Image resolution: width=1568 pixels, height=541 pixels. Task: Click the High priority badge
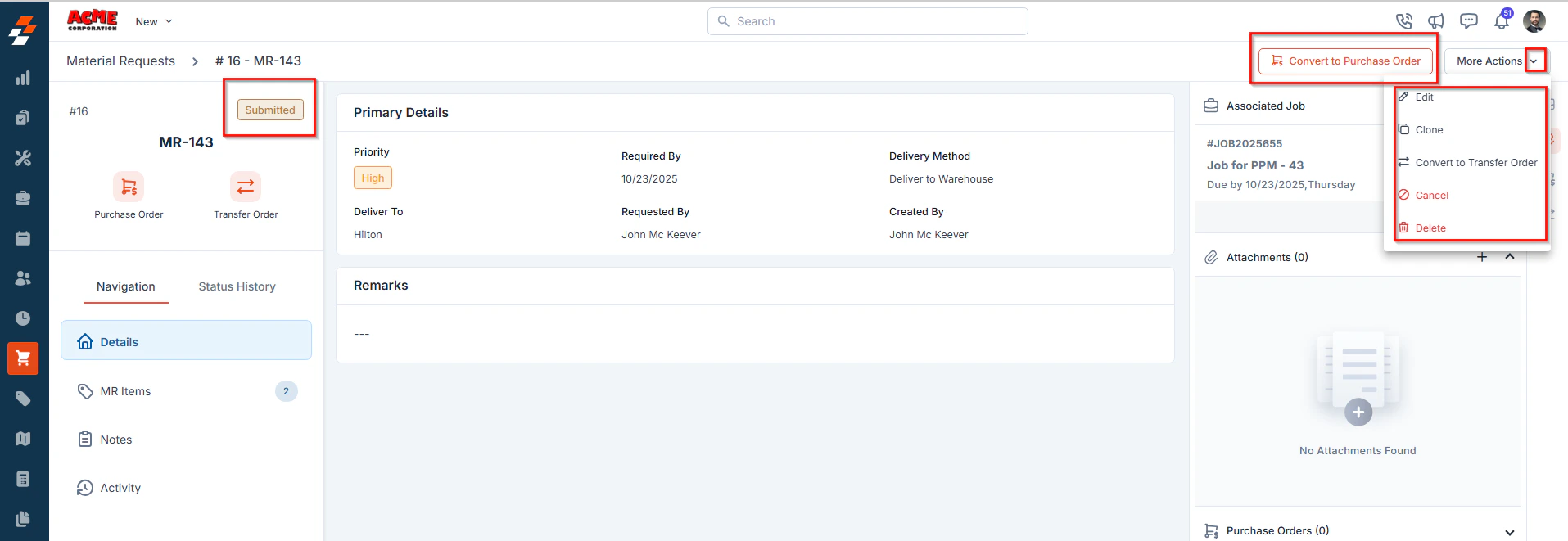pos(373,178)
